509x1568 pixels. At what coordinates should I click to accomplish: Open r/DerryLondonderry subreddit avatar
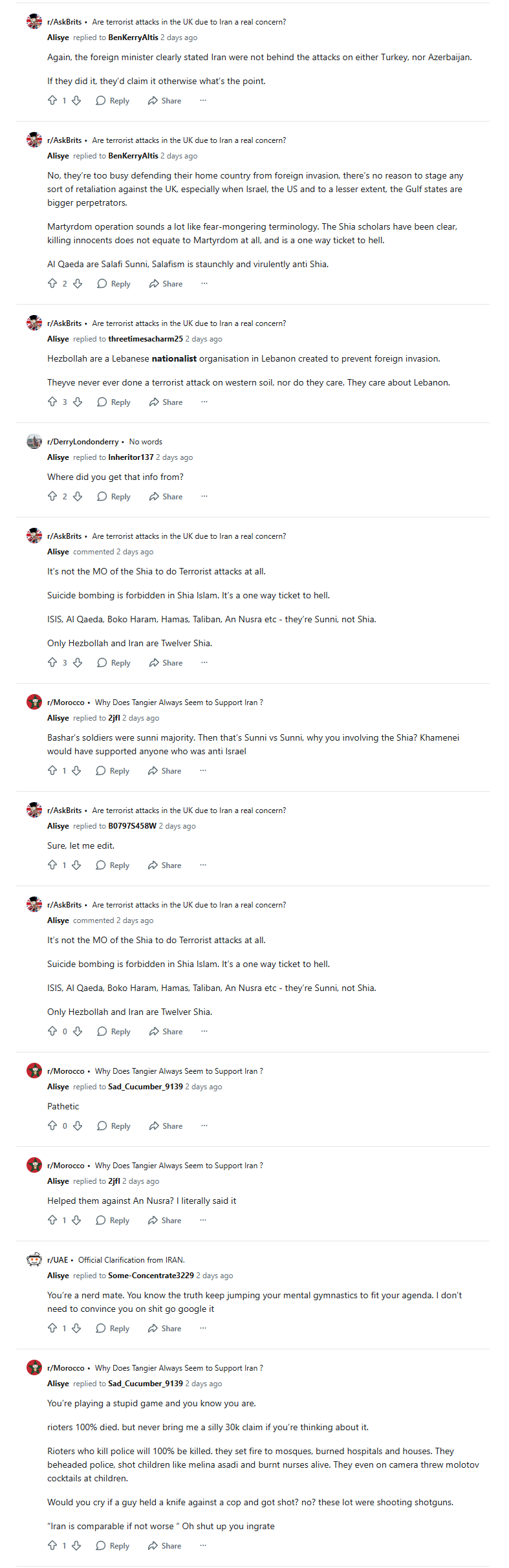[x=34, y=442]
